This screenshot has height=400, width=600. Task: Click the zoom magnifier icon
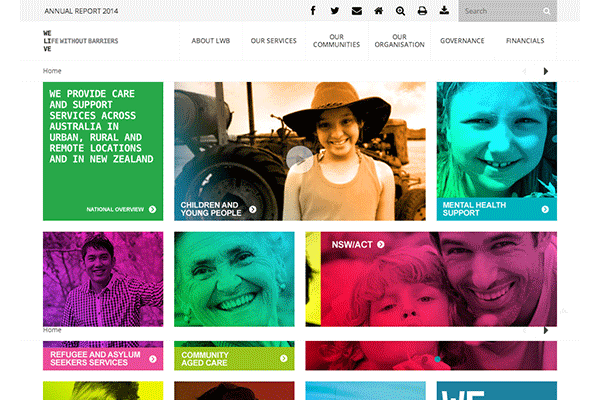click(x=400, y=11)
